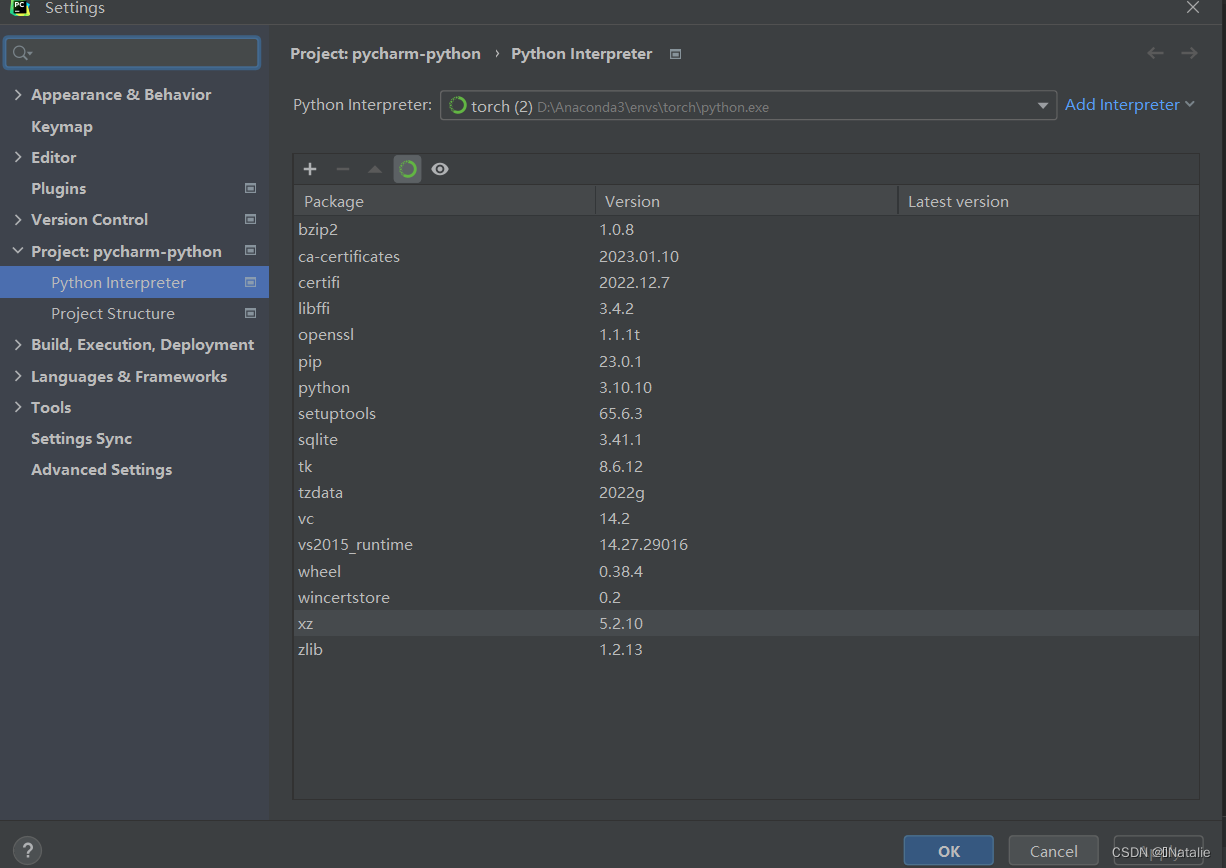This screenshot has width=1226, height=868.
Task: Select the vc package row
Action: pos(746,518)
